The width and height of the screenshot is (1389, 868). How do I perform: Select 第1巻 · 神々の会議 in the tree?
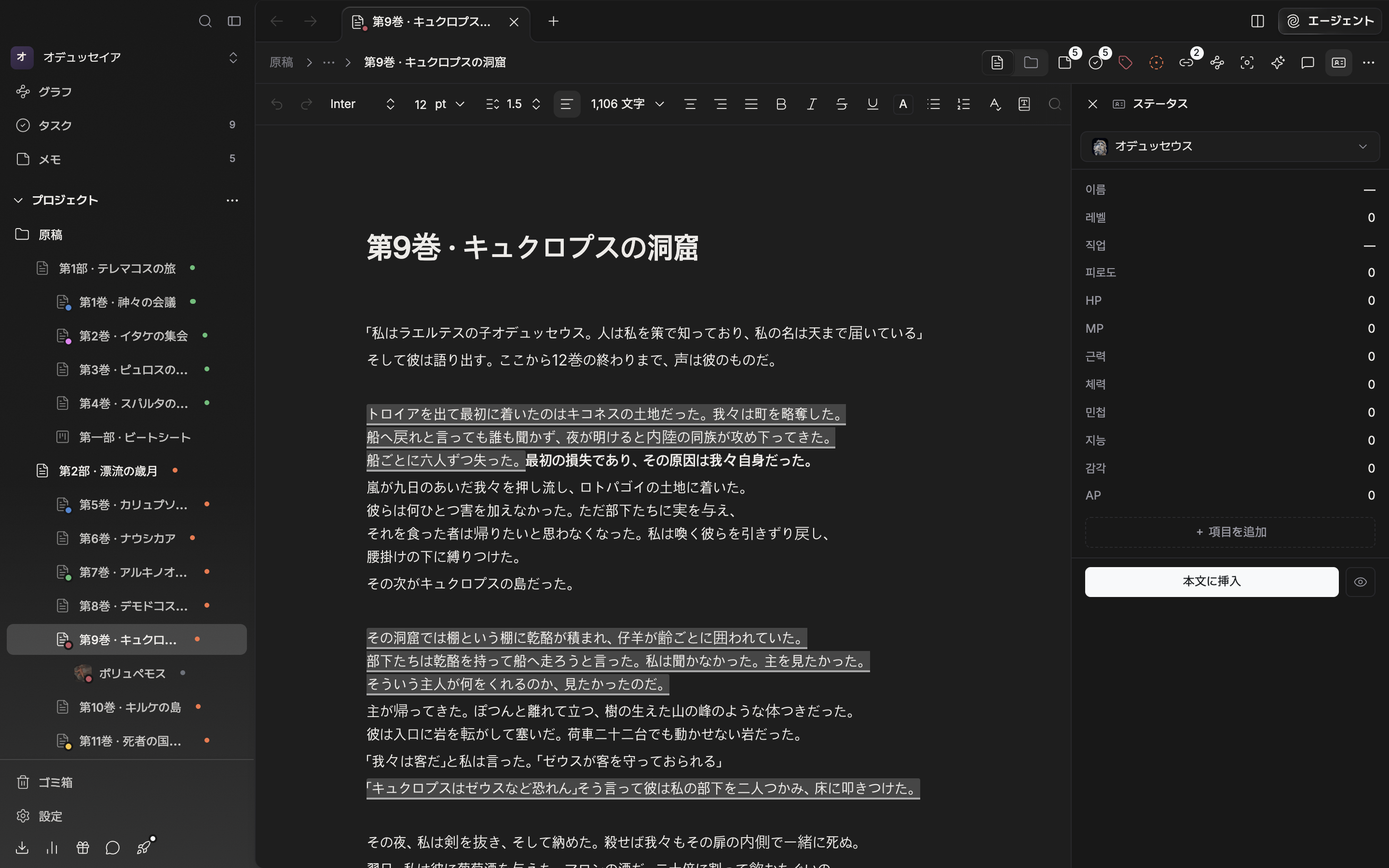pyautogui.click(x=127, y=302)
